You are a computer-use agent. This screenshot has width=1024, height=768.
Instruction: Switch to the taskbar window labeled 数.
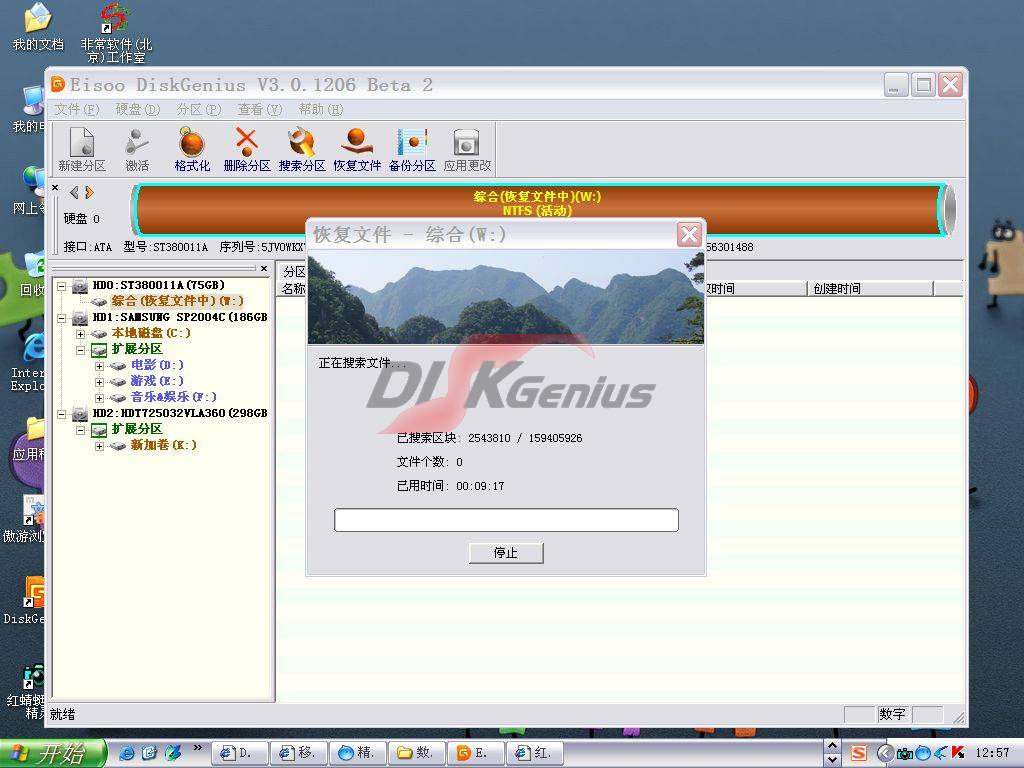pos(416,753)
